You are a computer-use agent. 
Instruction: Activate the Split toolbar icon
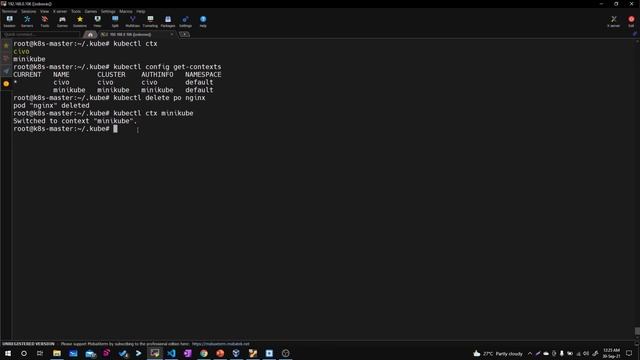pyautogui.click(x=115, y=21)
